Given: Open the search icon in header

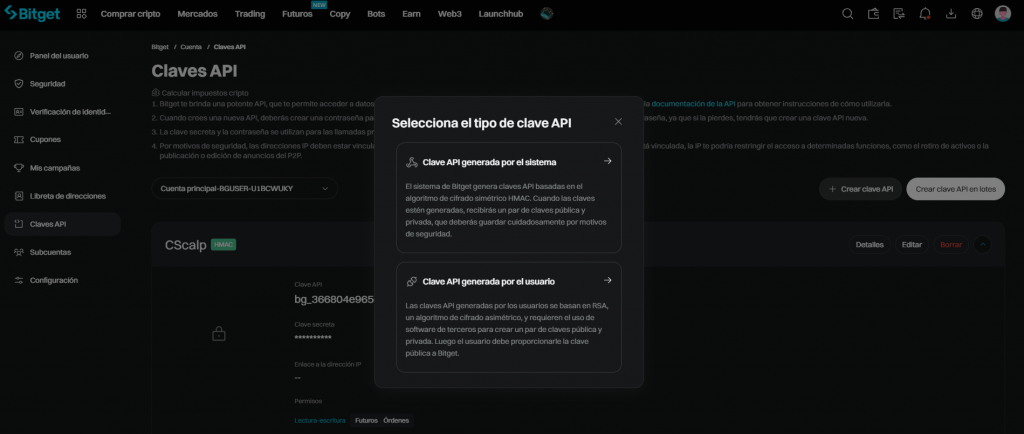Looking at the screenshot, I should (848, 14).
